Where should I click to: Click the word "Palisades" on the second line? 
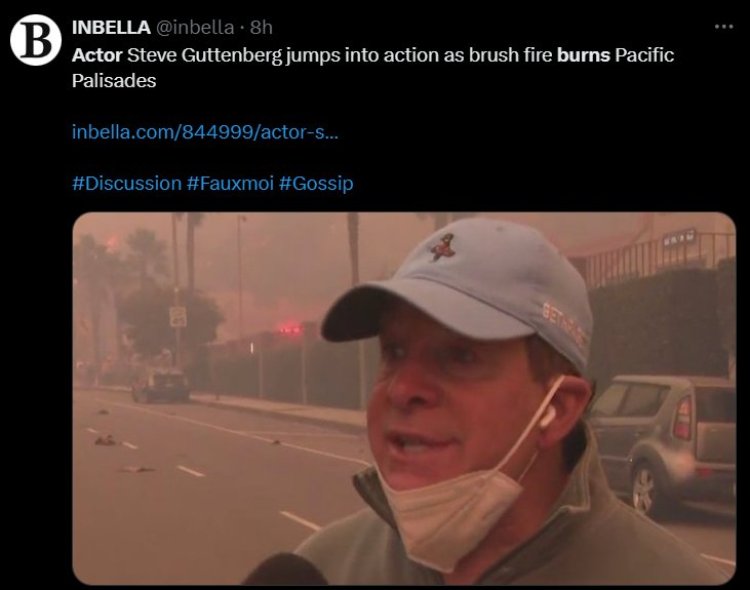tap(114, 80)
